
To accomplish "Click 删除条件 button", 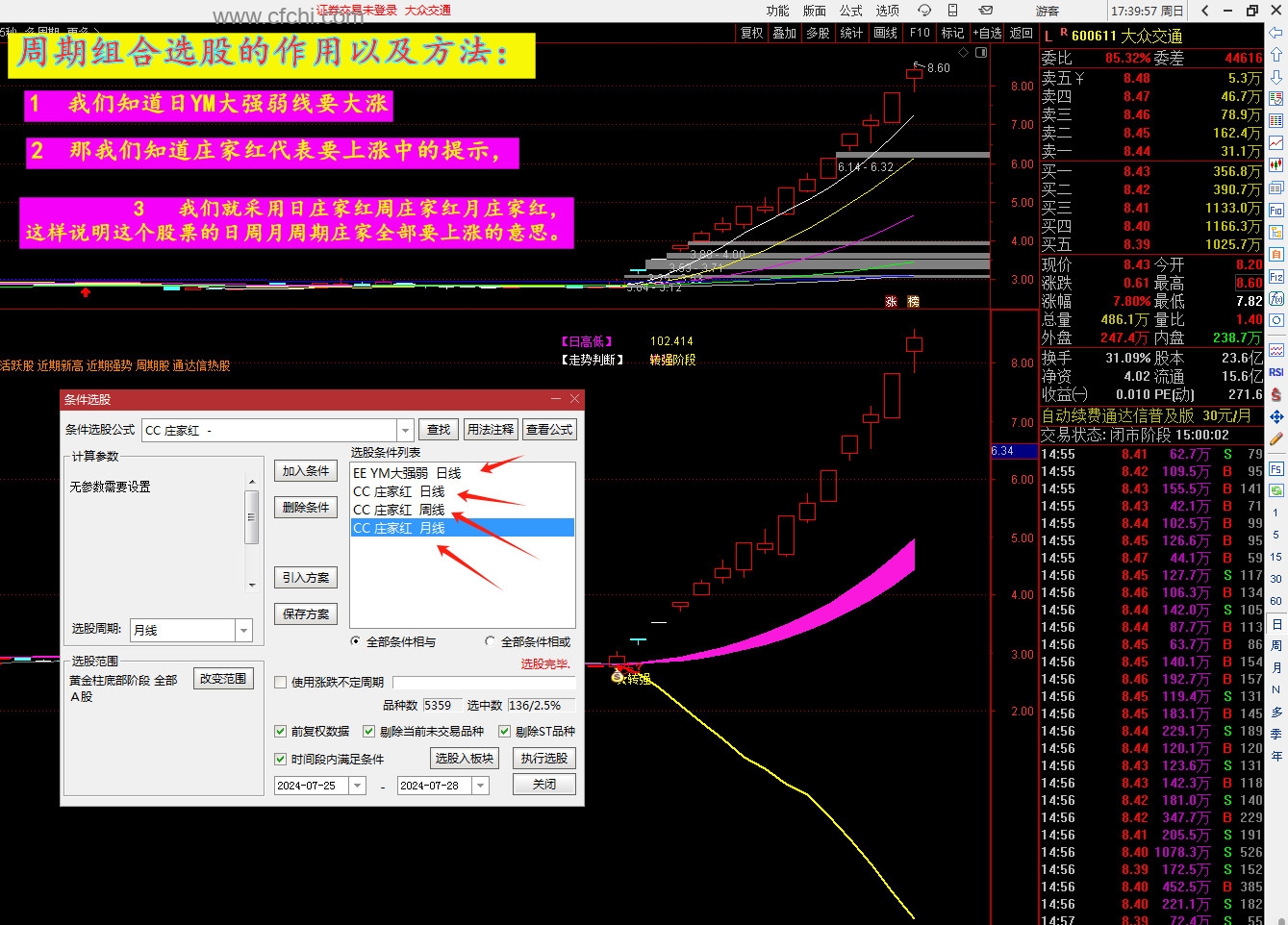I will (x=306, y=507).
